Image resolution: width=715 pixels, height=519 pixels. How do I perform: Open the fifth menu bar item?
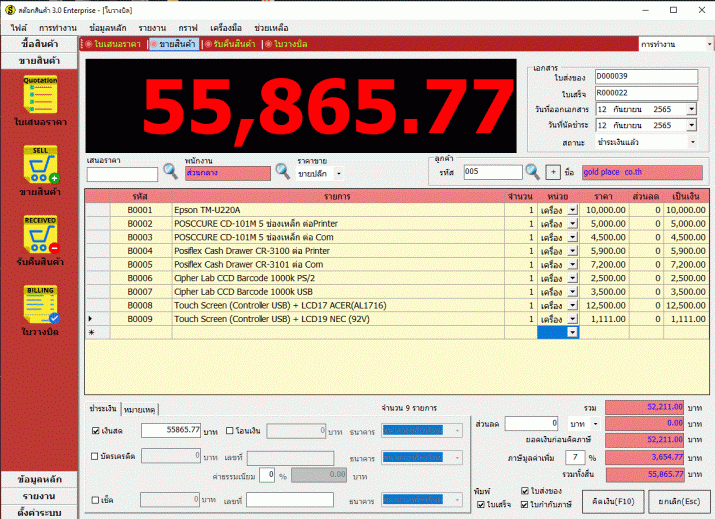point(188,28)
